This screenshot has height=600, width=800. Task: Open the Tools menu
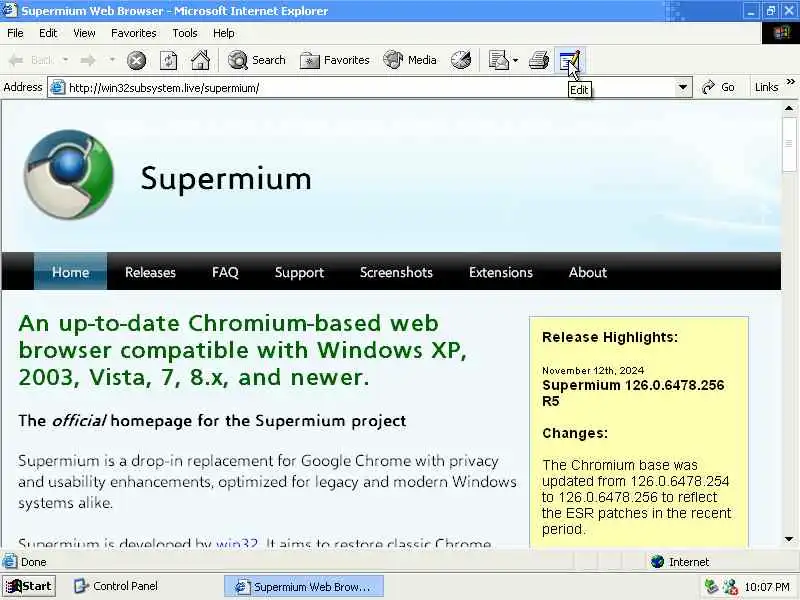pyautogui.click(x=185, y=33)
